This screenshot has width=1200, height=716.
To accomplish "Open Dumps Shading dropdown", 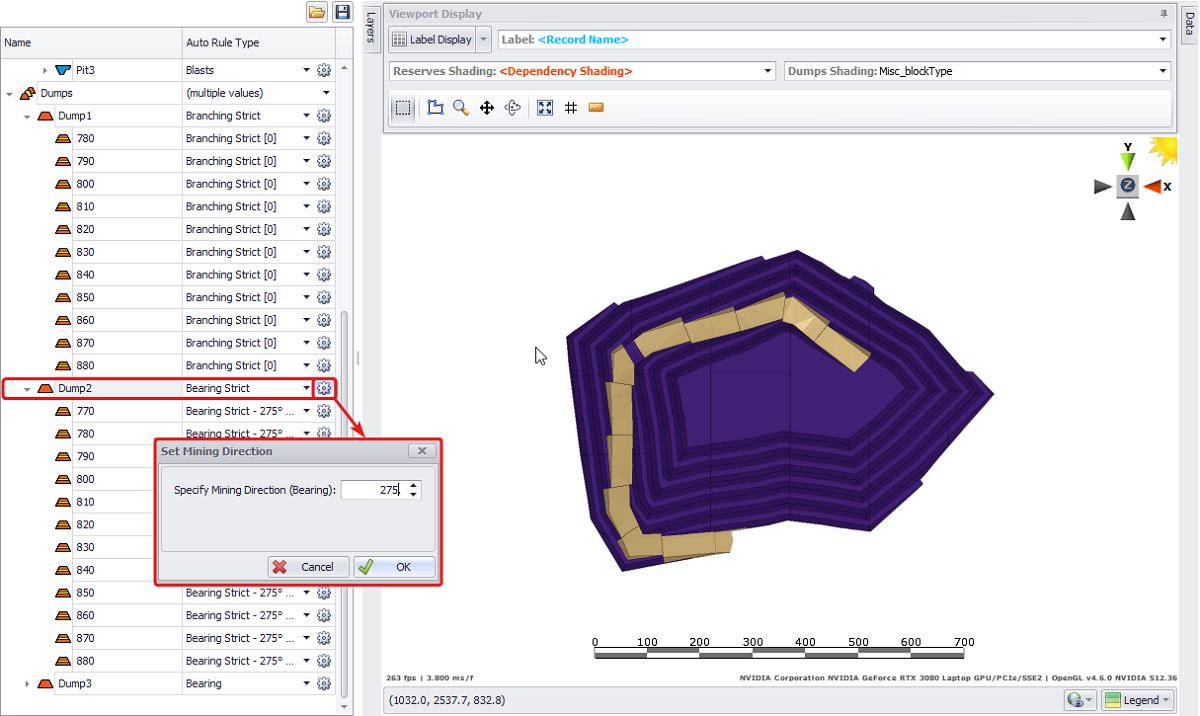I will [x=1163, y=72].
